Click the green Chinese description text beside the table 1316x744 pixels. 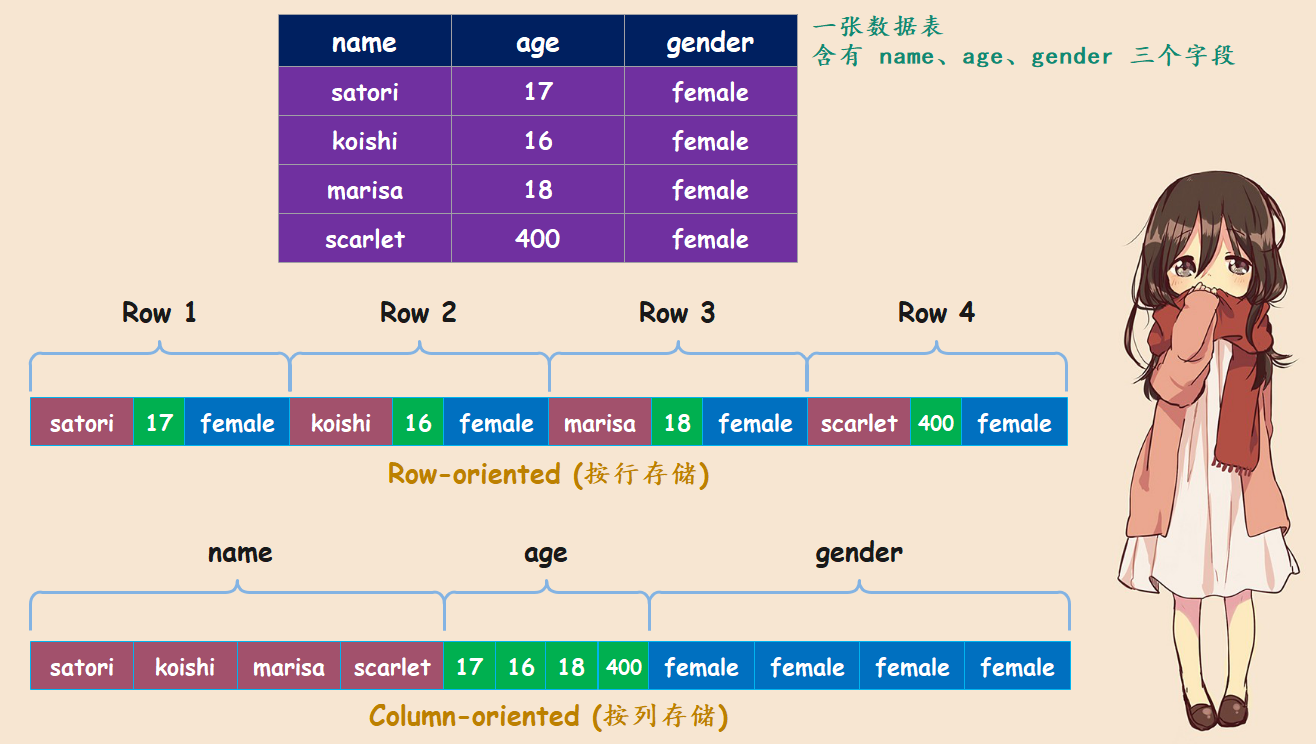(x=1023, y=42)
